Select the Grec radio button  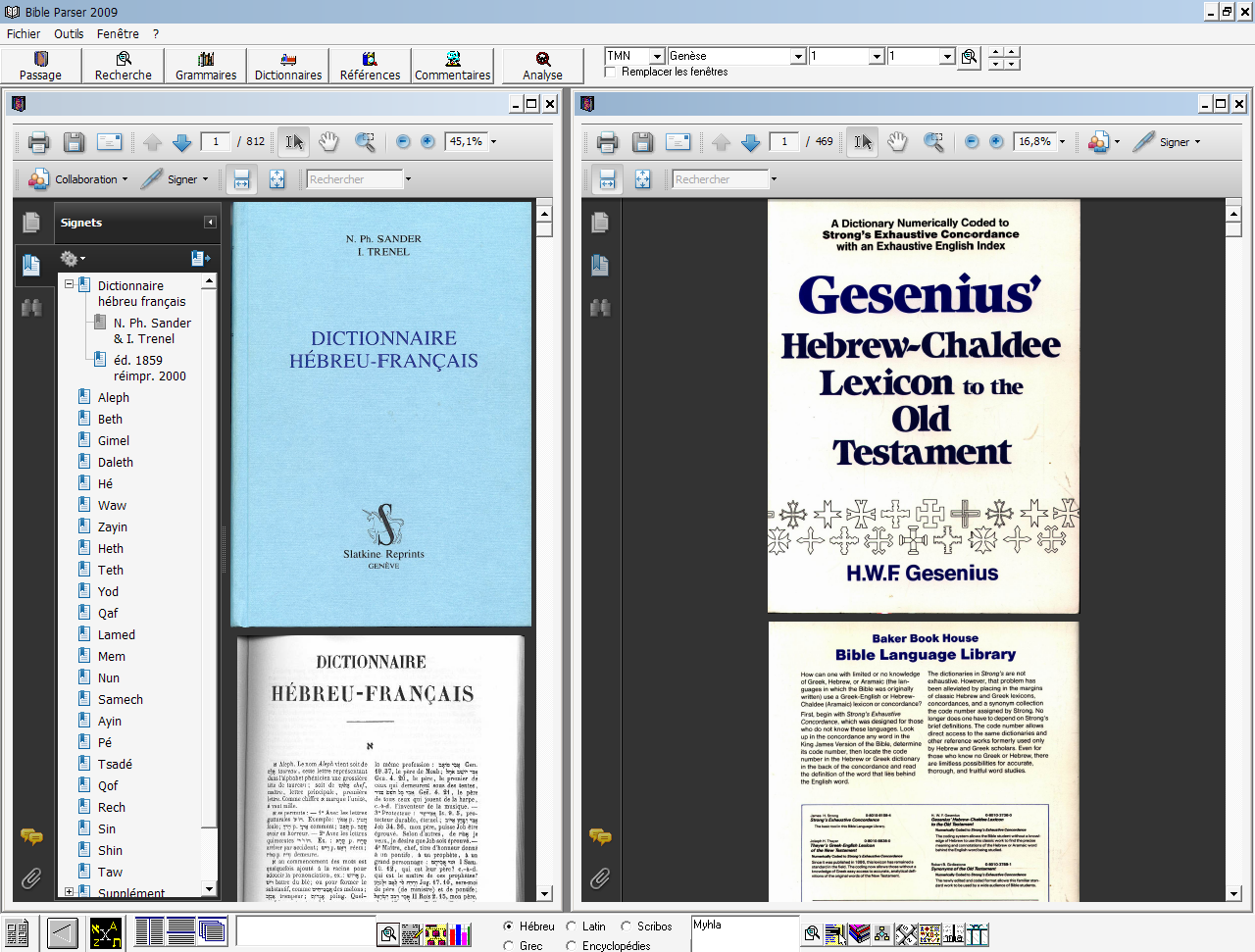508,945
